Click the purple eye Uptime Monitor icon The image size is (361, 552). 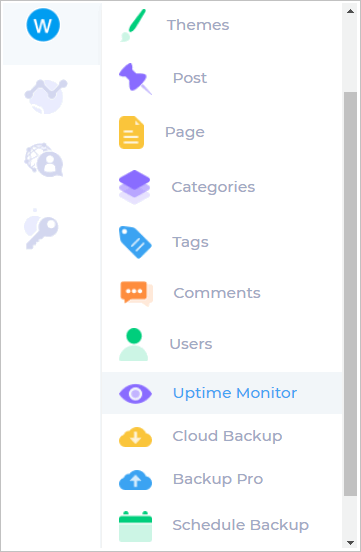135,394
